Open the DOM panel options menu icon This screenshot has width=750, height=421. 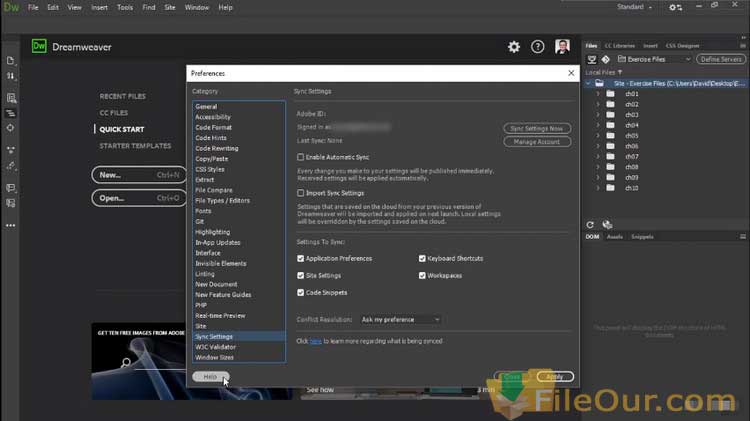click(x=743, y=237)
